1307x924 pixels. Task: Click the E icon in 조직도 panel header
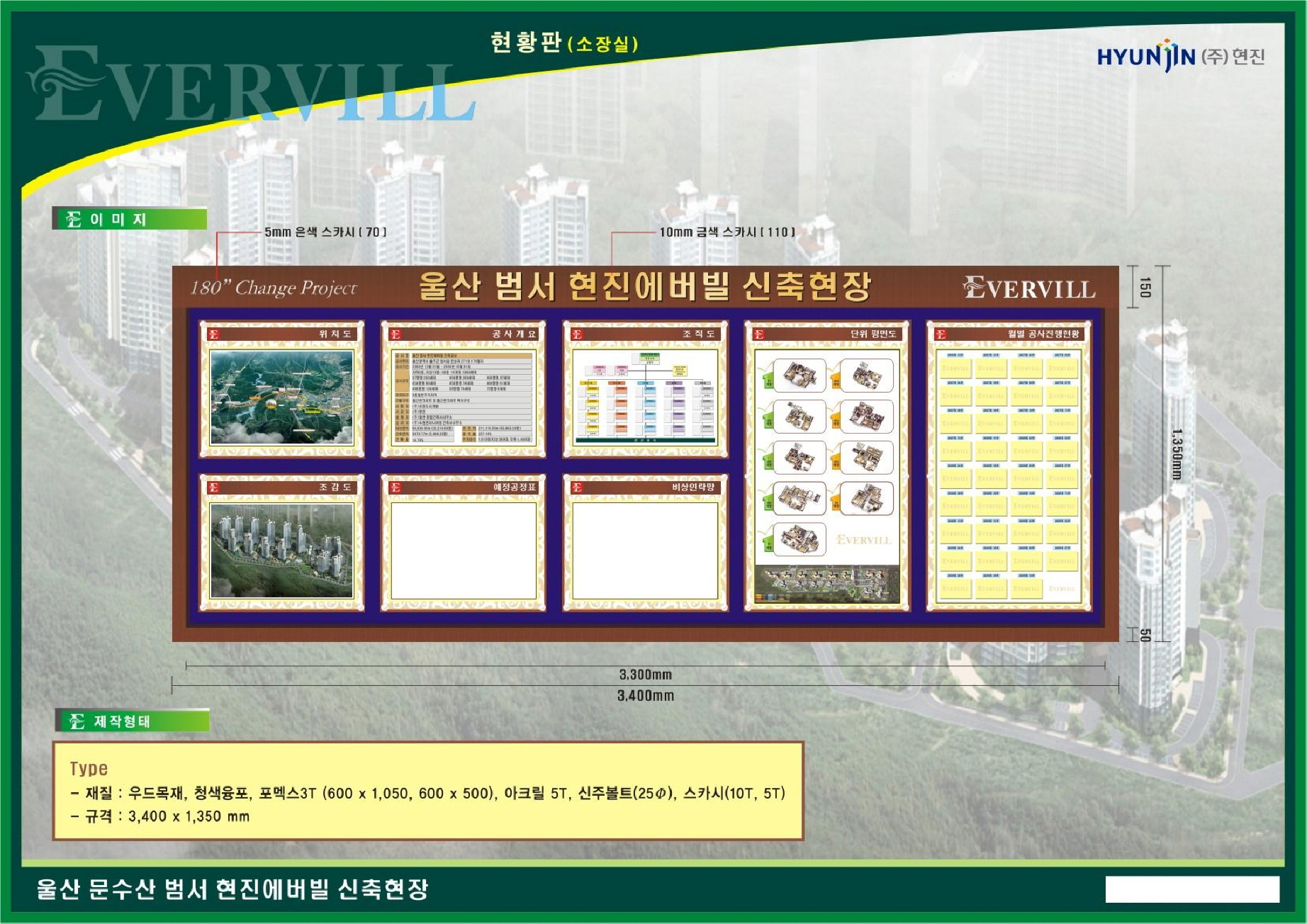pos(577,334)
